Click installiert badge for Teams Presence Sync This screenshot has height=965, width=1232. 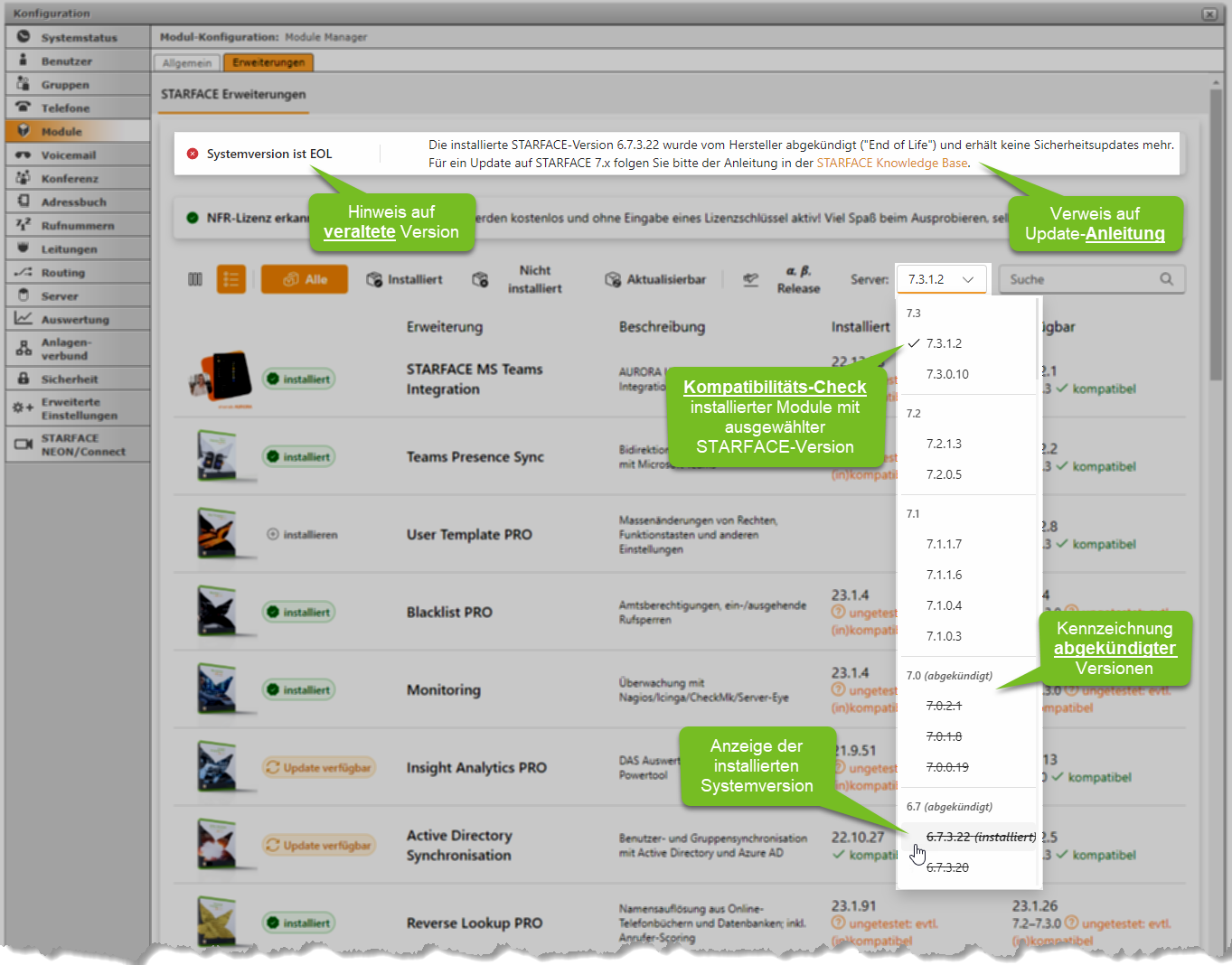(x=298, y=456)
